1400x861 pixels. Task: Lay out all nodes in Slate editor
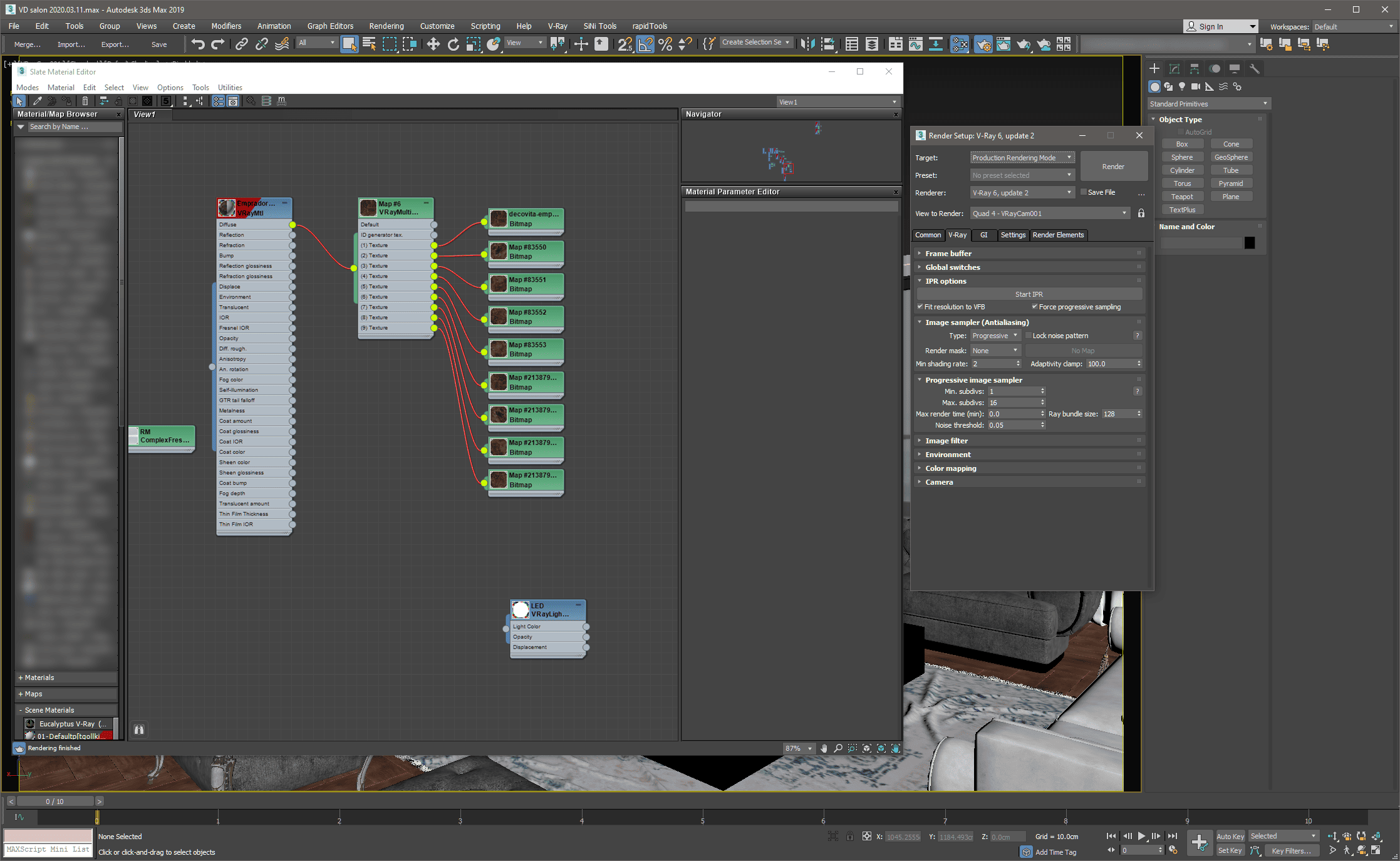pos(185,101)
